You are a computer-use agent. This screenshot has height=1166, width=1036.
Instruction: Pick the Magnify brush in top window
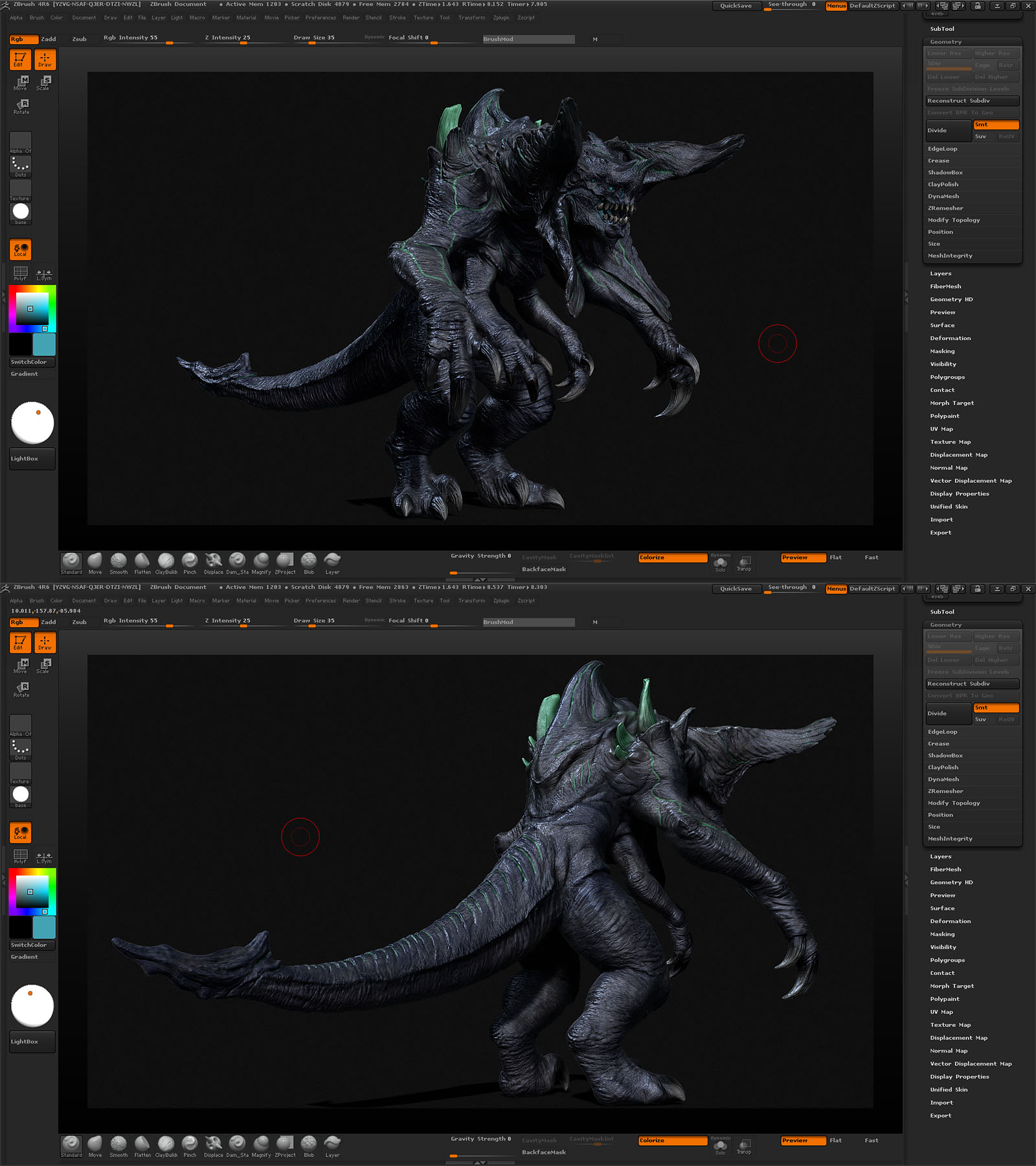coord(261,563)
